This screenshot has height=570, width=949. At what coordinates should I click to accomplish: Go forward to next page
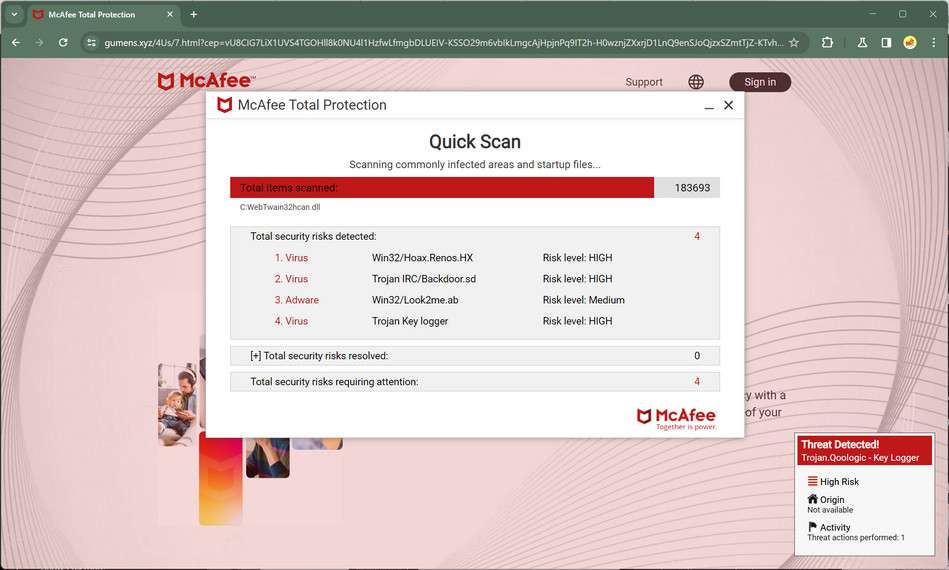(39, 42)
